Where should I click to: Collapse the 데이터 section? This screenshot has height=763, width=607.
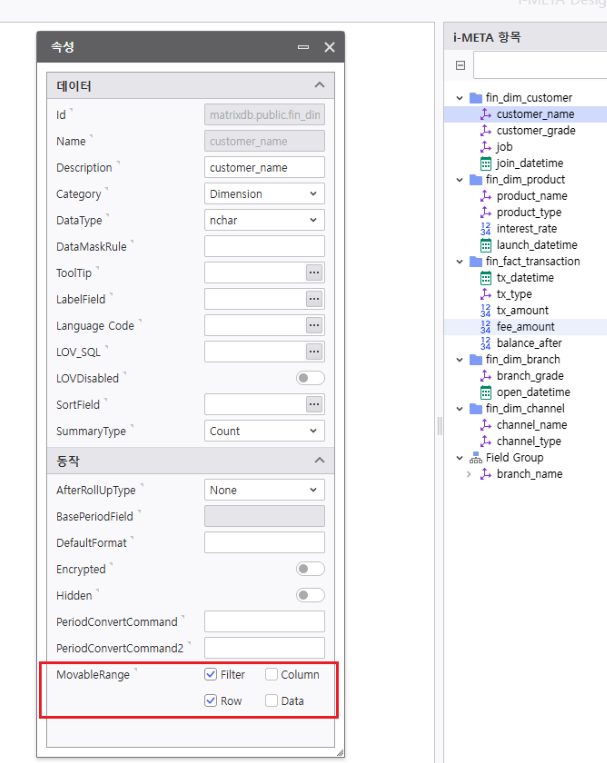319,85
